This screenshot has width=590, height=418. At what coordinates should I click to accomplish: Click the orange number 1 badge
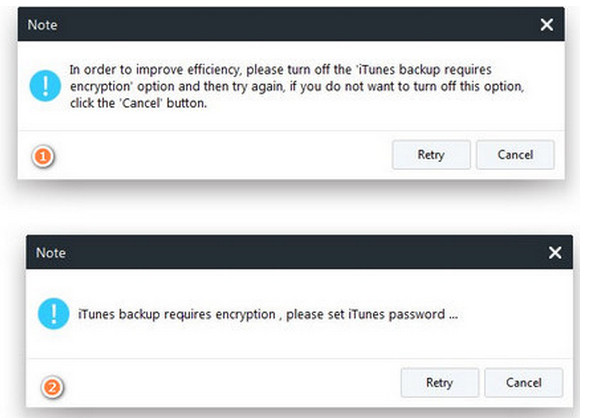[43, 156]
